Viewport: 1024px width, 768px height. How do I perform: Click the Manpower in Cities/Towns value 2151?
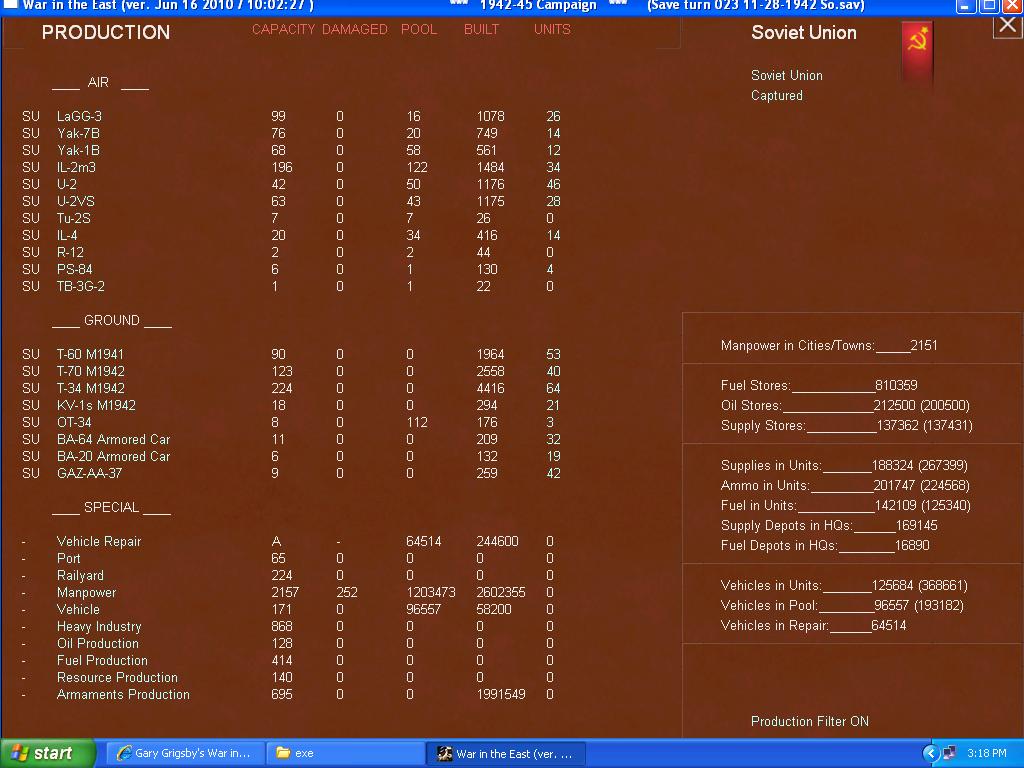click(x=923, y=345)
